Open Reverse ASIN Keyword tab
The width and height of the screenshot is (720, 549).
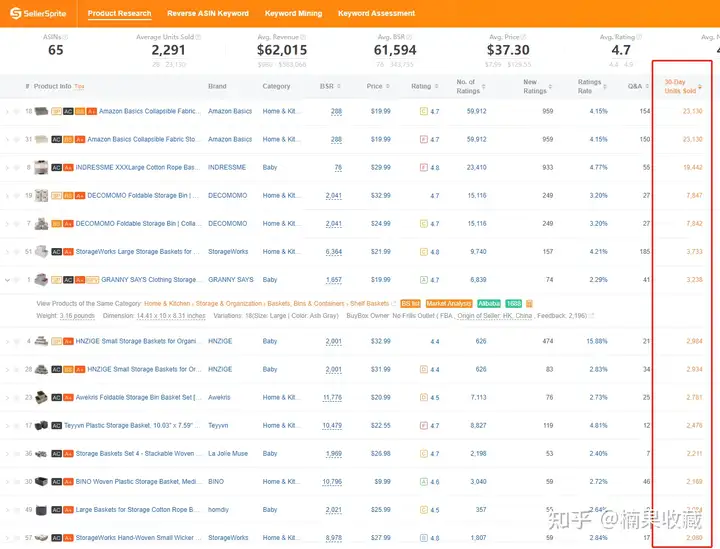(x=208, y=13)
